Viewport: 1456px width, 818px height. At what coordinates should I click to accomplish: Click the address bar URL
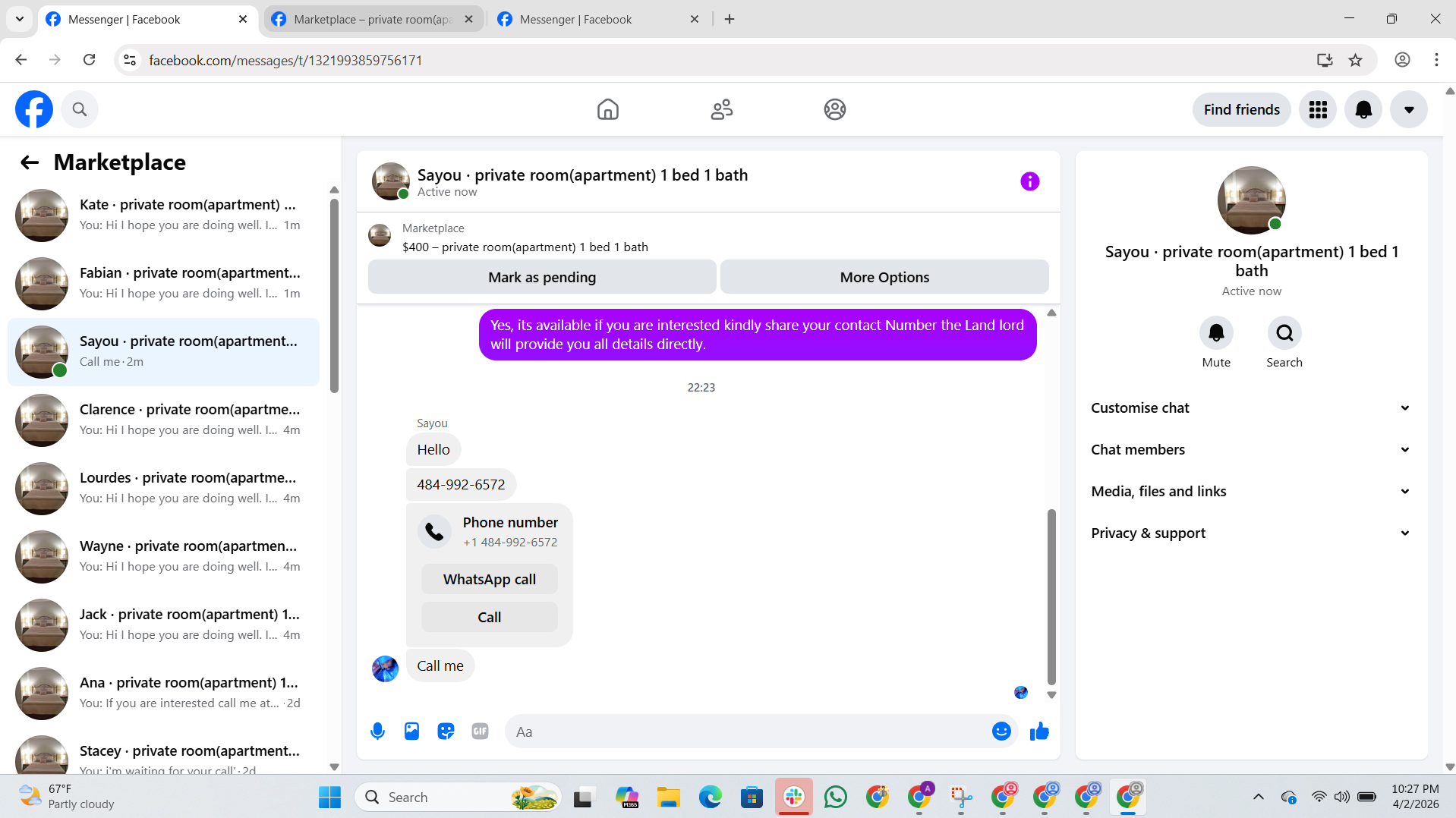click(x=285, y=60)
